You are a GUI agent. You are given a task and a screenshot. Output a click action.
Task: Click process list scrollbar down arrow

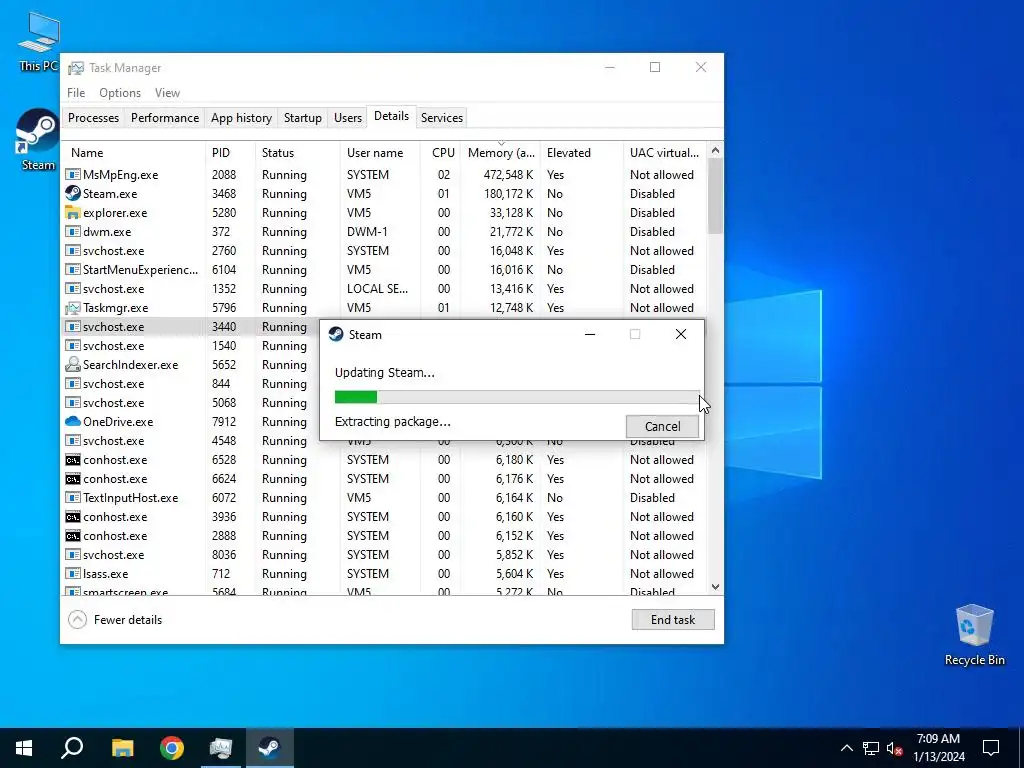pos(715,586)
